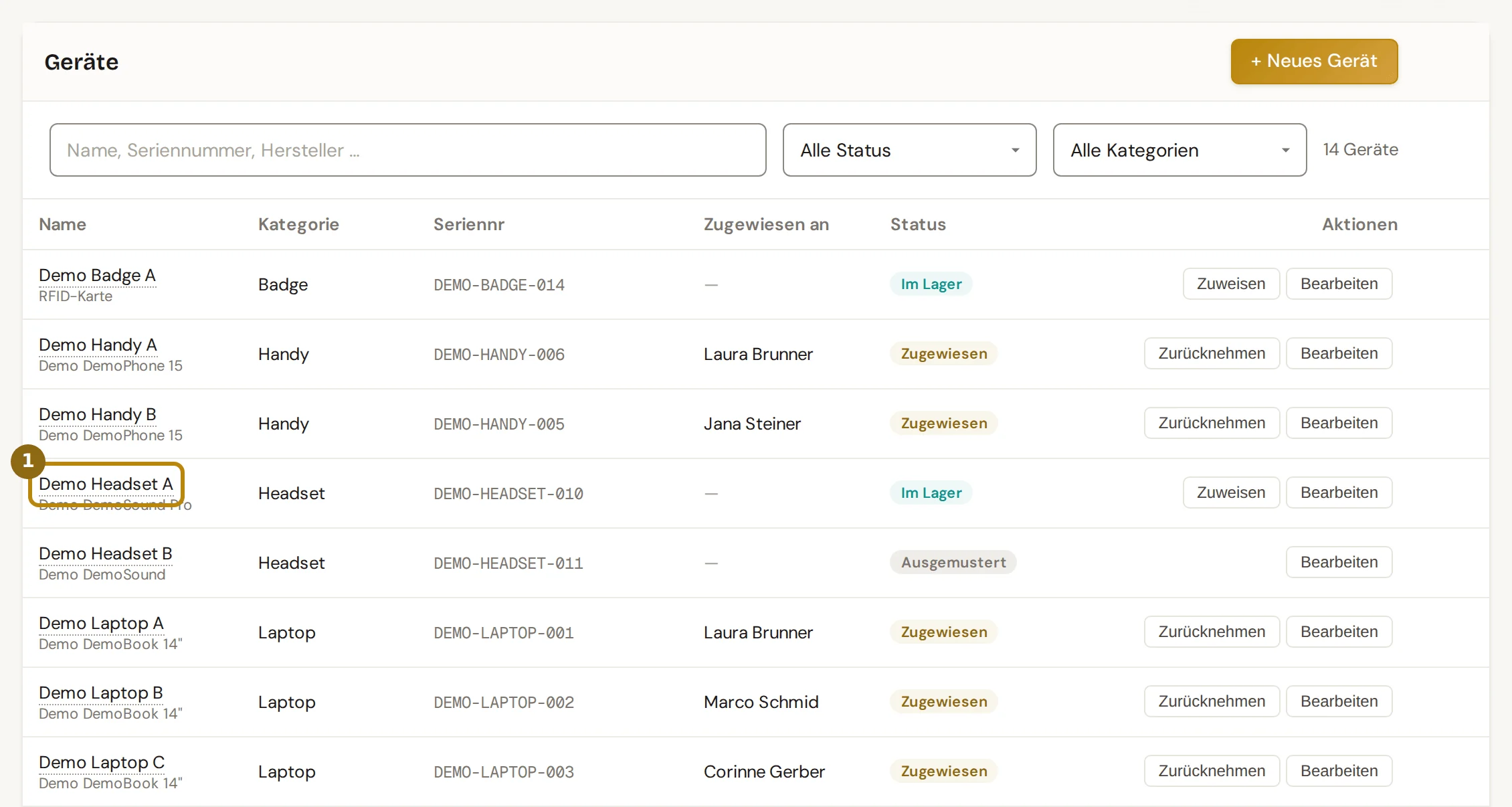Open Bearbeiten for Demo Headset A
Screen dimensions: 1512x807
1339,492
